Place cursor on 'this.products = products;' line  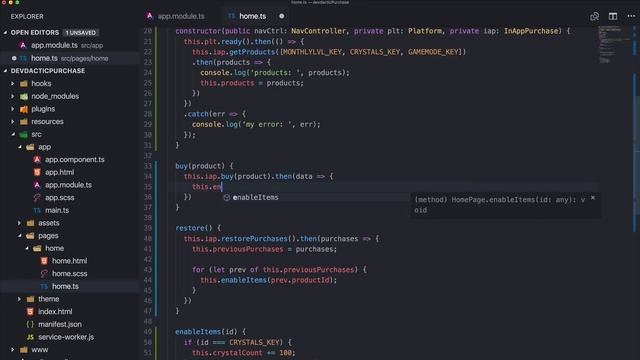(x=252, y=83)
